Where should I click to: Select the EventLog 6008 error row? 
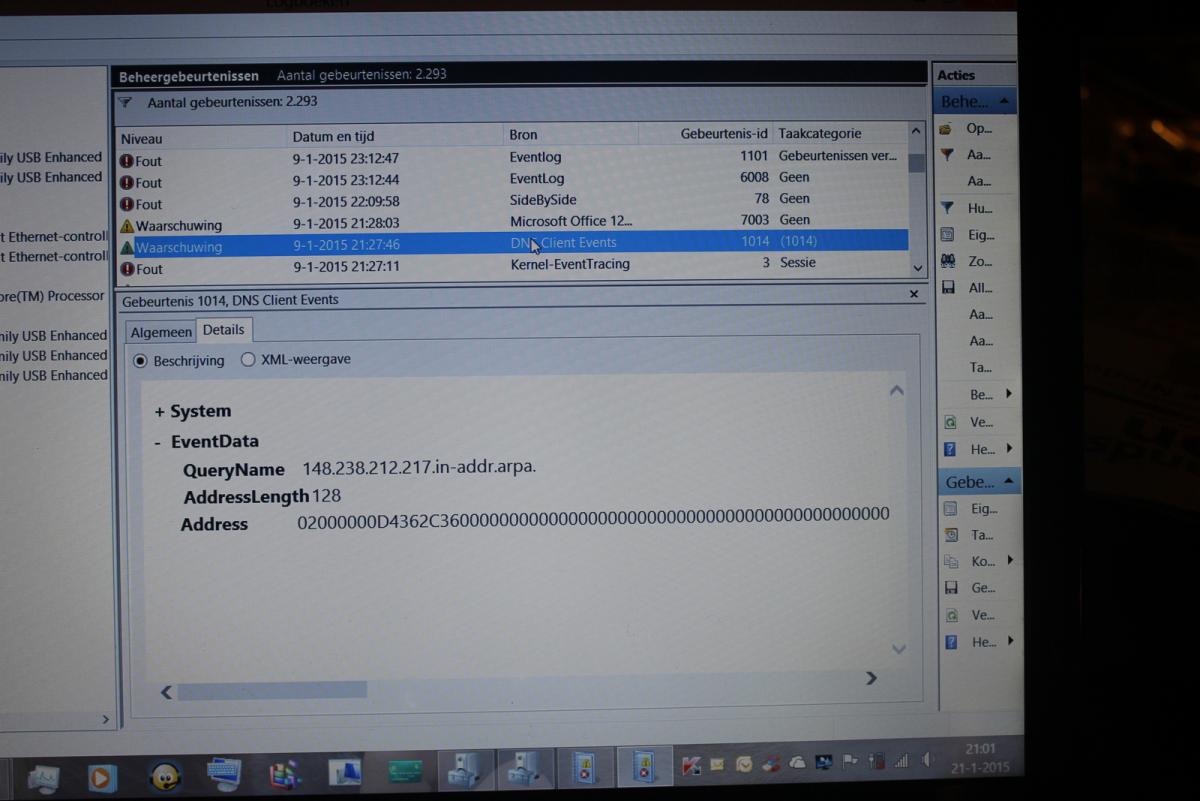click(x=513, y=180)
